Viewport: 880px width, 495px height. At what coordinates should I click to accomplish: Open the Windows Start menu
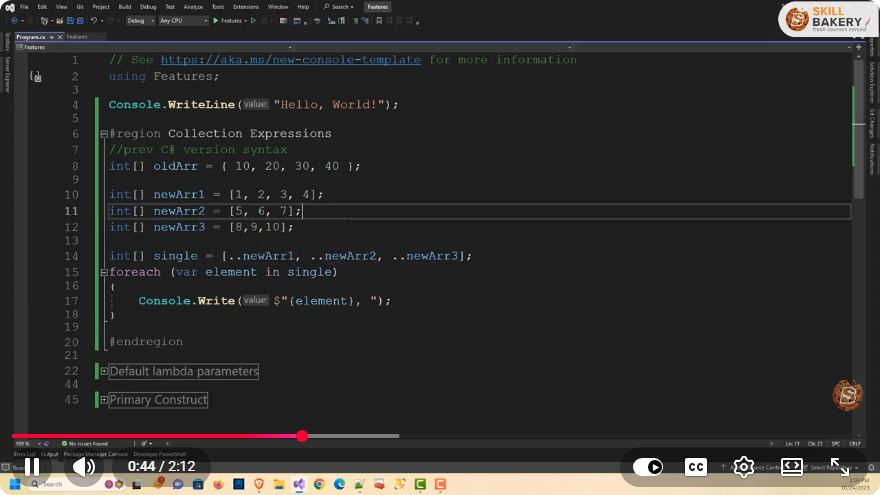point(15,484)
